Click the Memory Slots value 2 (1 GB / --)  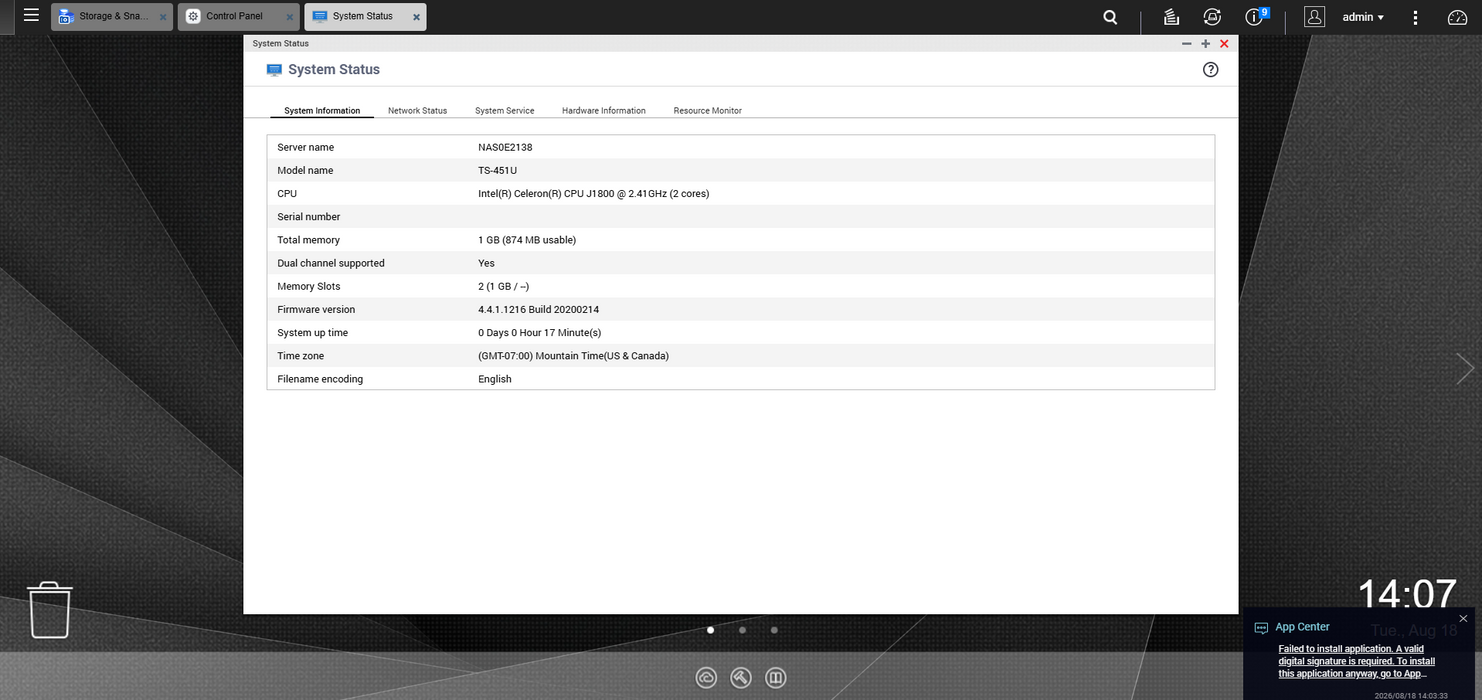tap(503, 286)
